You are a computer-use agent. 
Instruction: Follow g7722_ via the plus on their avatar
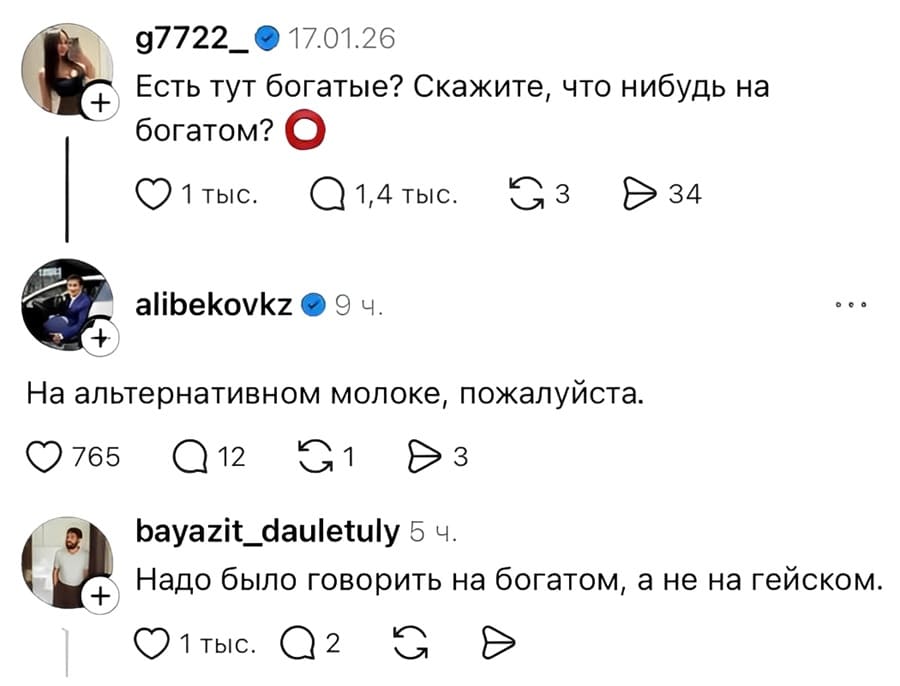coord(100,104)
